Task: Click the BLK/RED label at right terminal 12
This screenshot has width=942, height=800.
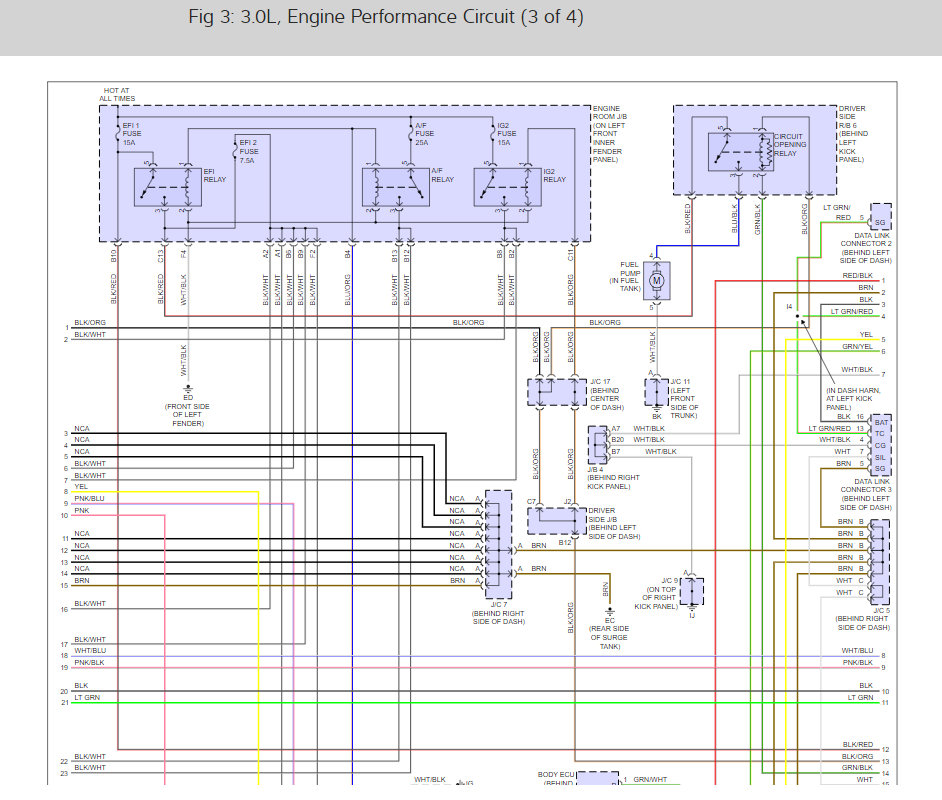Action: pos(857,744)
